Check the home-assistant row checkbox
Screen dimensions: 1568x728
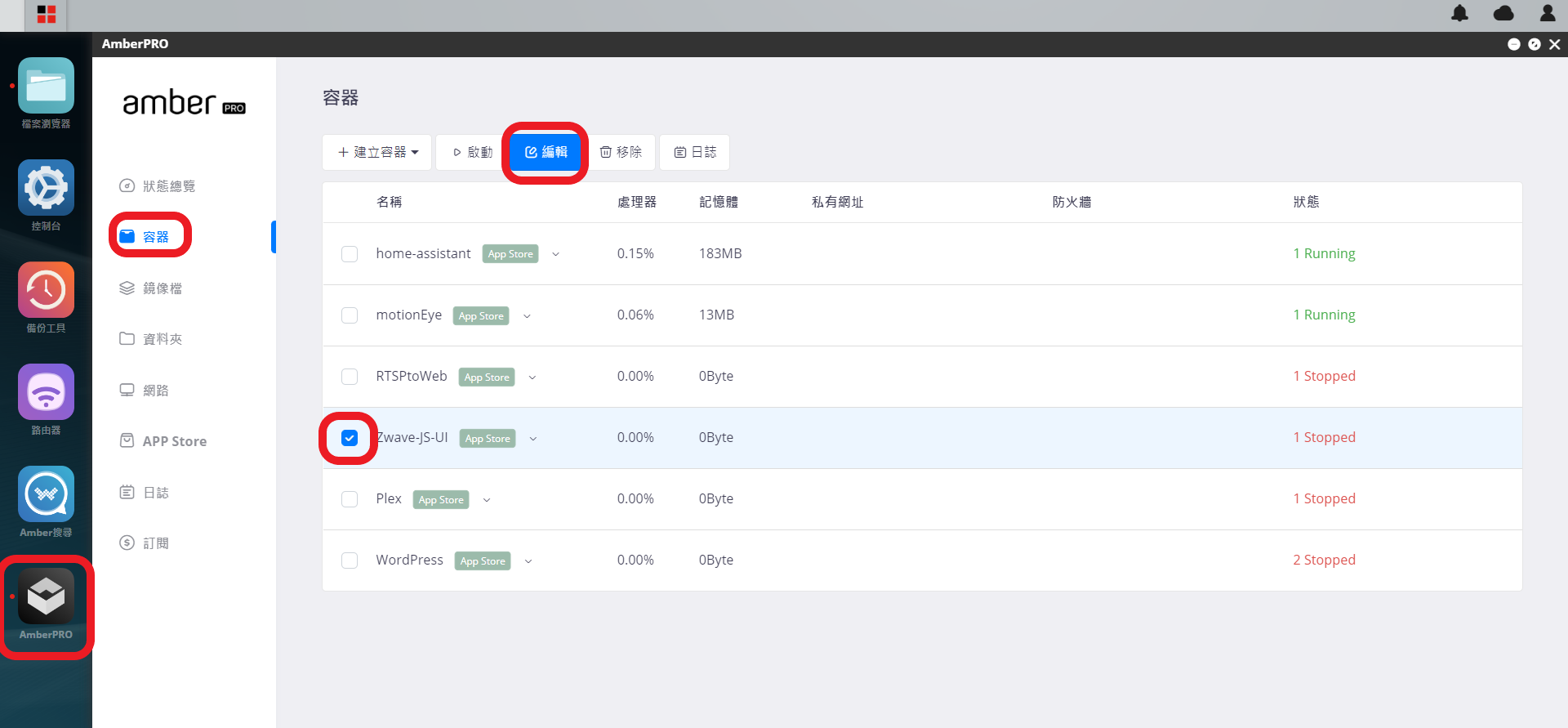[350, 254]
